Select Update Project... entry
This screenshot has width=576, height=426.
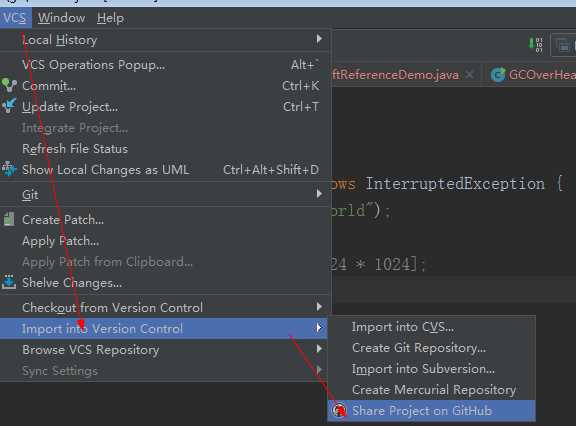165,106
